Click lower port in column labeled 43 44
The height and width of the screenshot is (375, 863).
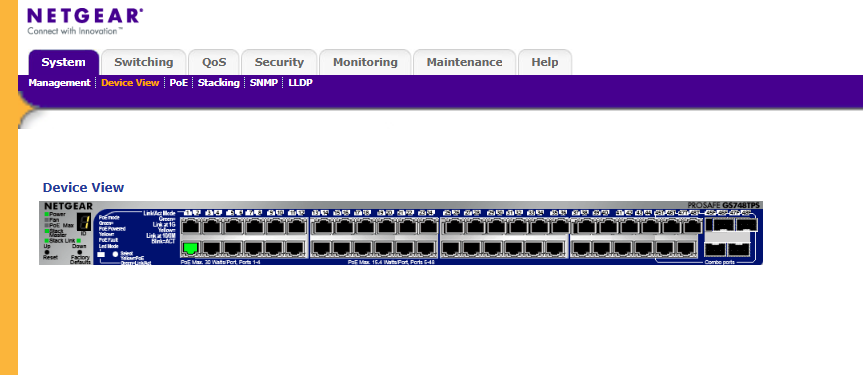pyautogui.click(x=644, y=248)
